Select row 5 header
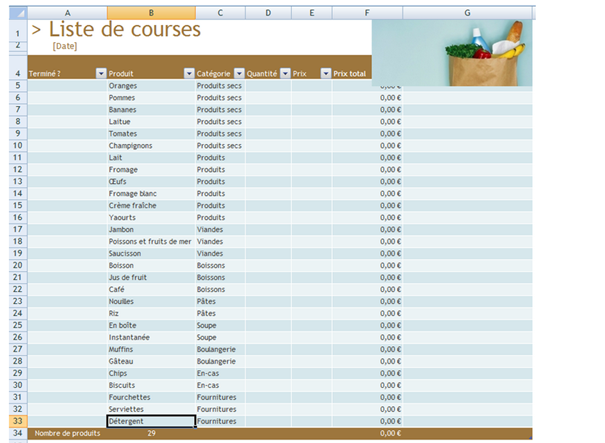Viewport: 605px width, 443px height. [18, 85]
